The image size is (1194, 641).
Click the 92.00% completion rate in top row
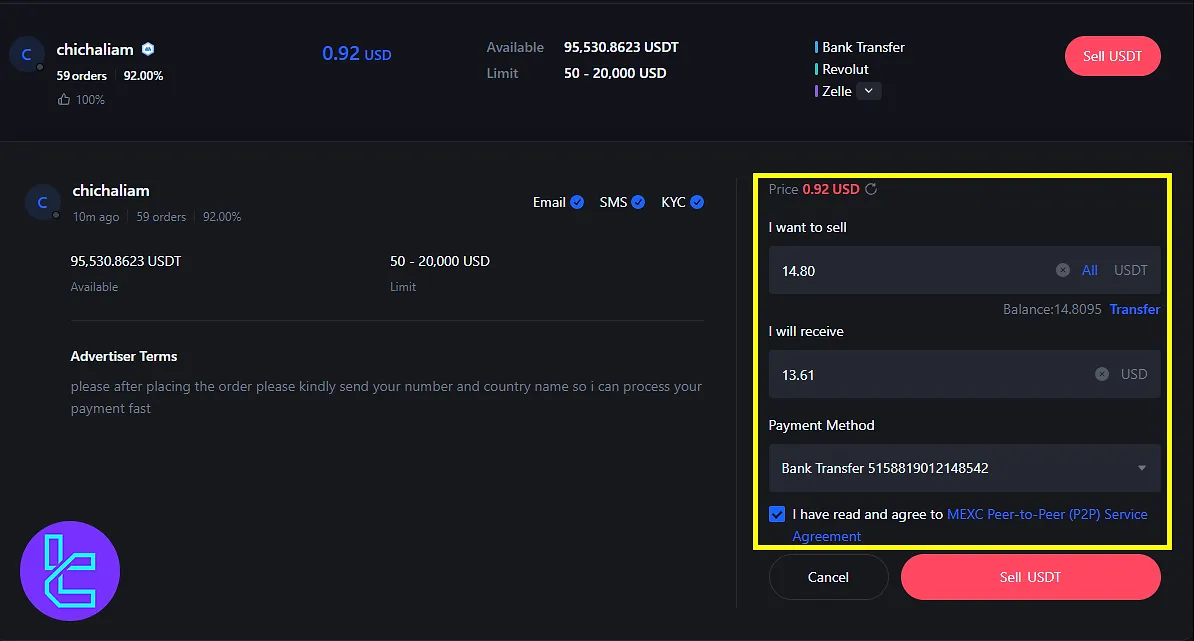click(143, 76)
